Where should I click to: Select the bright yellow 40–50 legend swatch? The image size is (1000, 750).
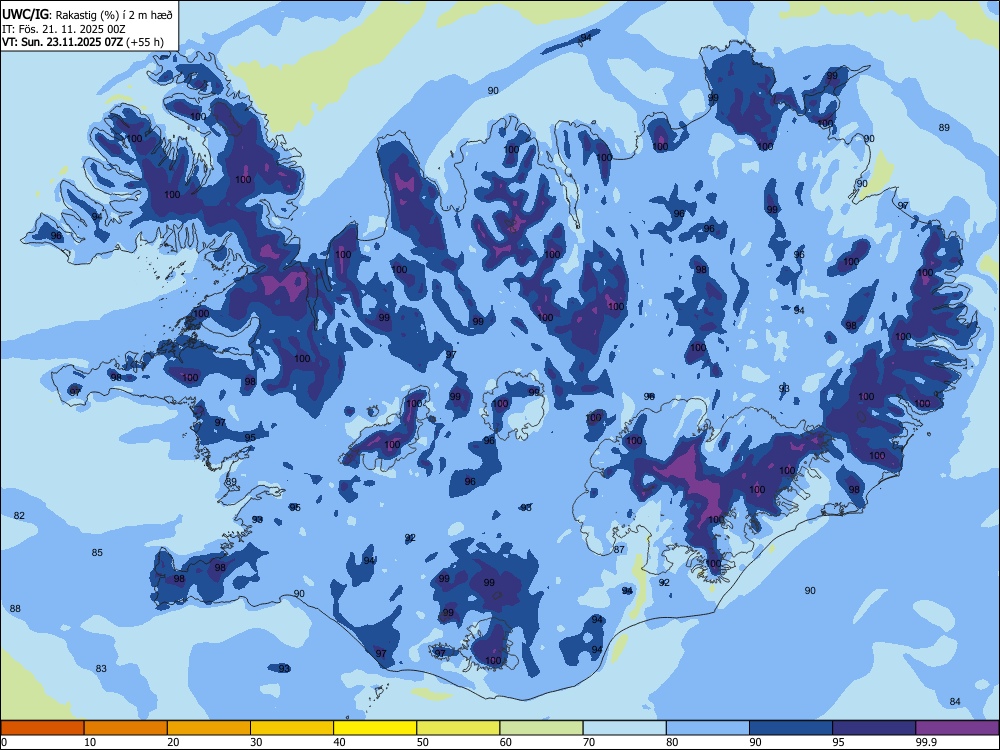point(375,728)
